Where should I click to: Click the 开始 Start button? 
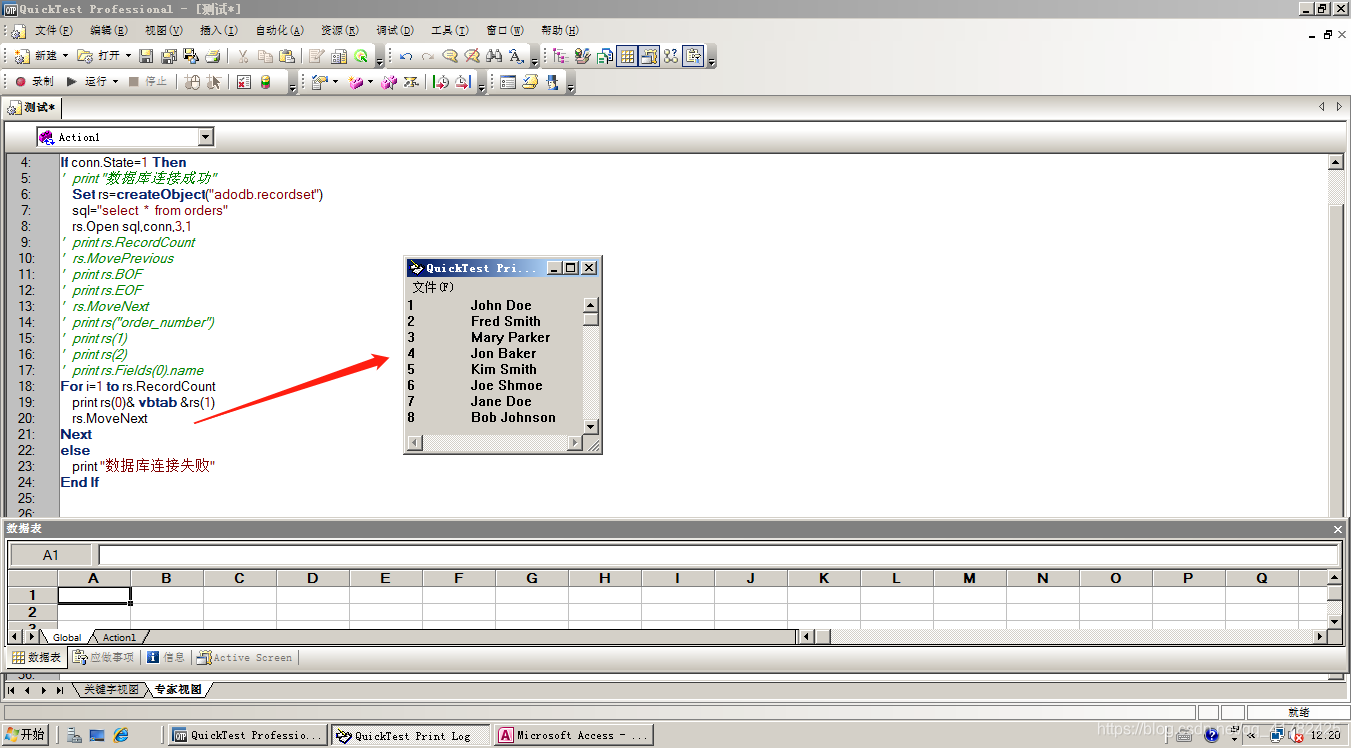[26, 735]
